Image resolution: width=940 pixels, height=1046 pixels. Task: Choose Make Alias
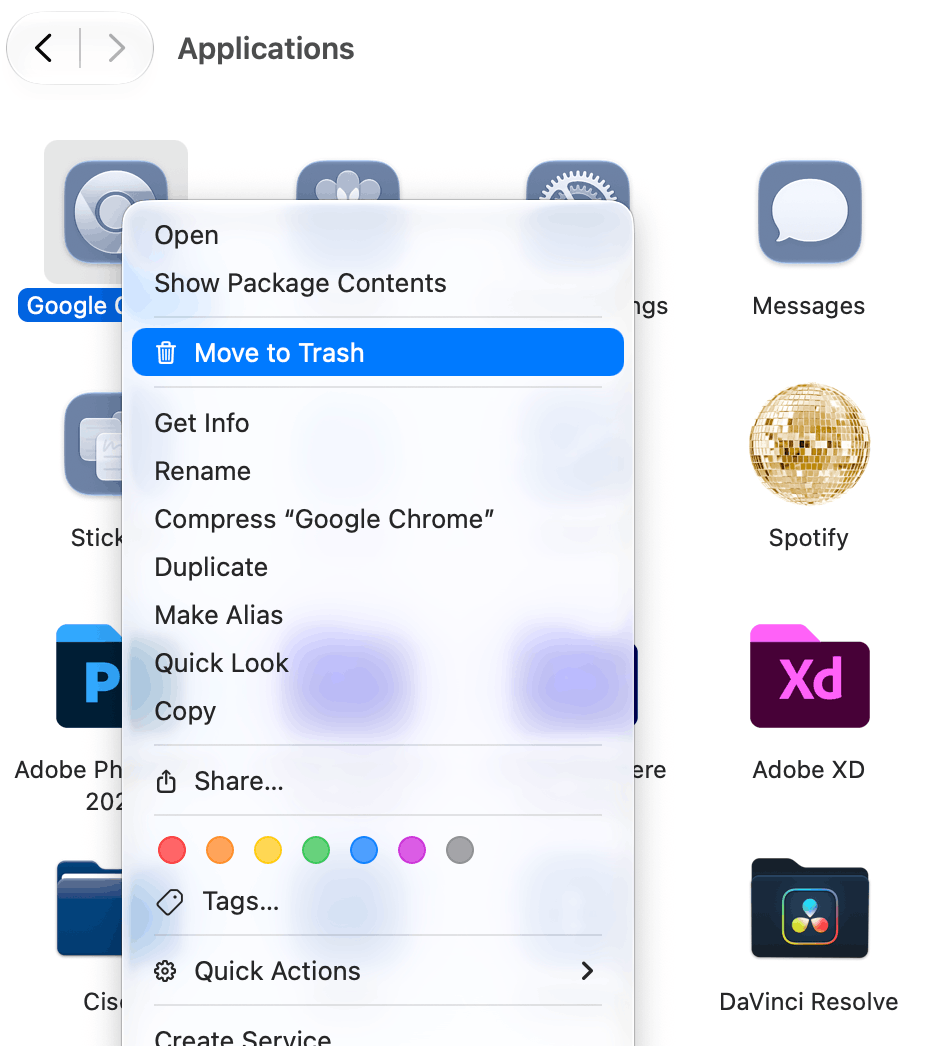pyautogui.click(x=378, y=616)
